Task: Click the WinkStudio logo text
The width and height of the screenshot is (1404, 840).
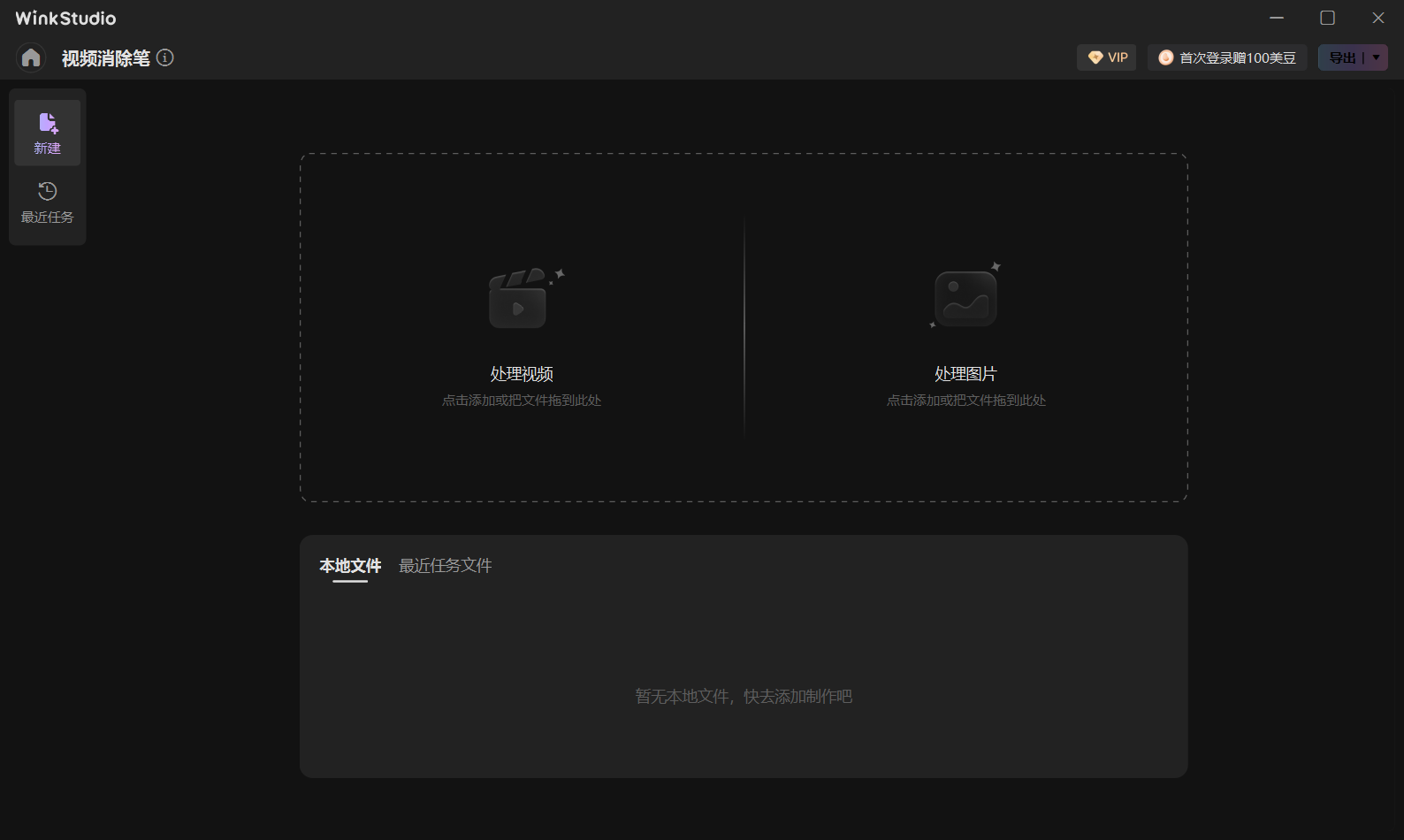Action: coord(65,18)
